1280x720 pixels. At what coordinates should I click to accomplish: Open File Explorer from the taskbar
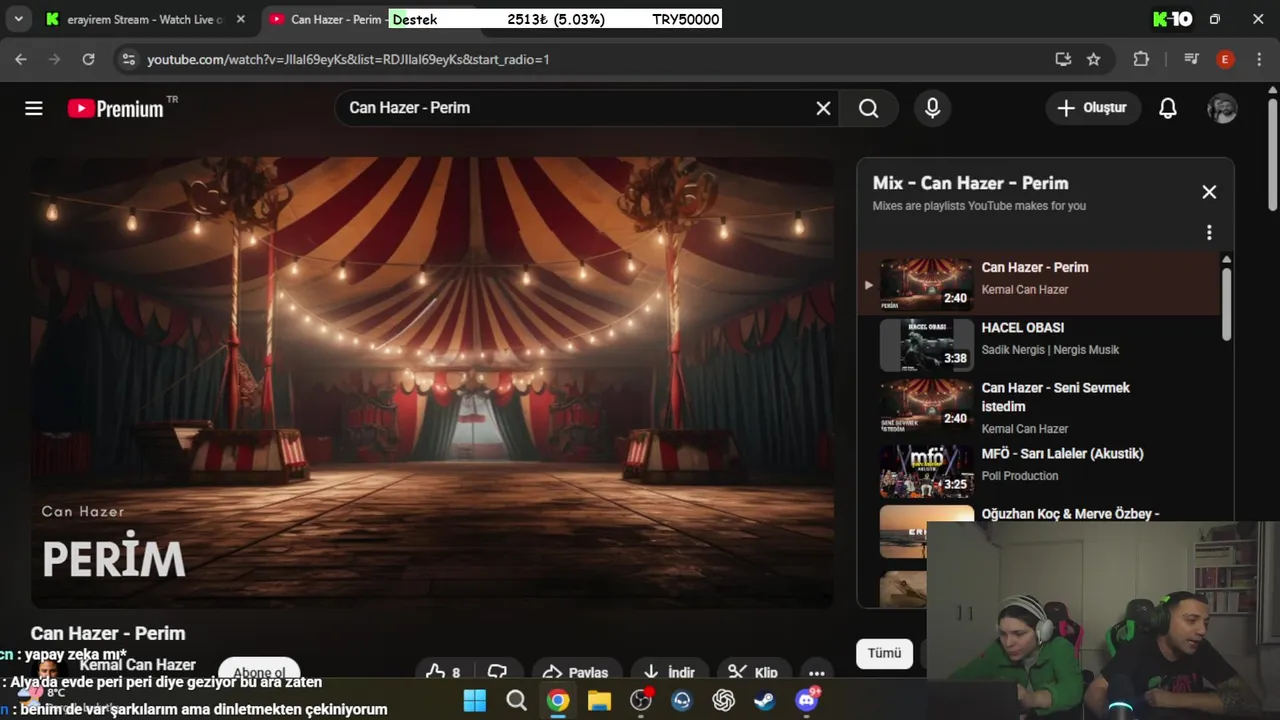[599, 700]
